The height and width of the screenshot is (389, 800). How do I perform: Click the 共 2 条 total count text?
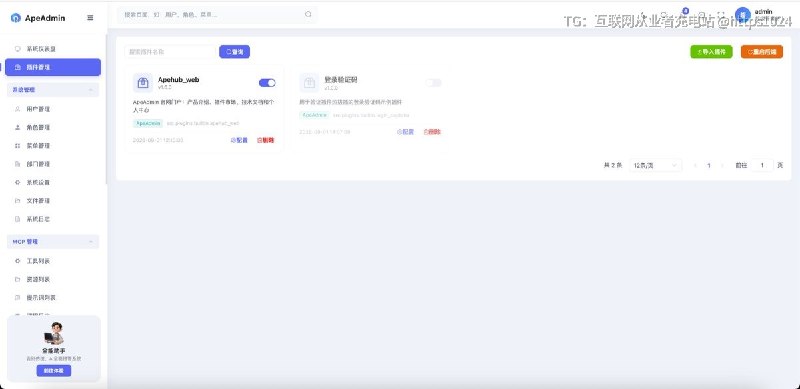tap(613, 165)
